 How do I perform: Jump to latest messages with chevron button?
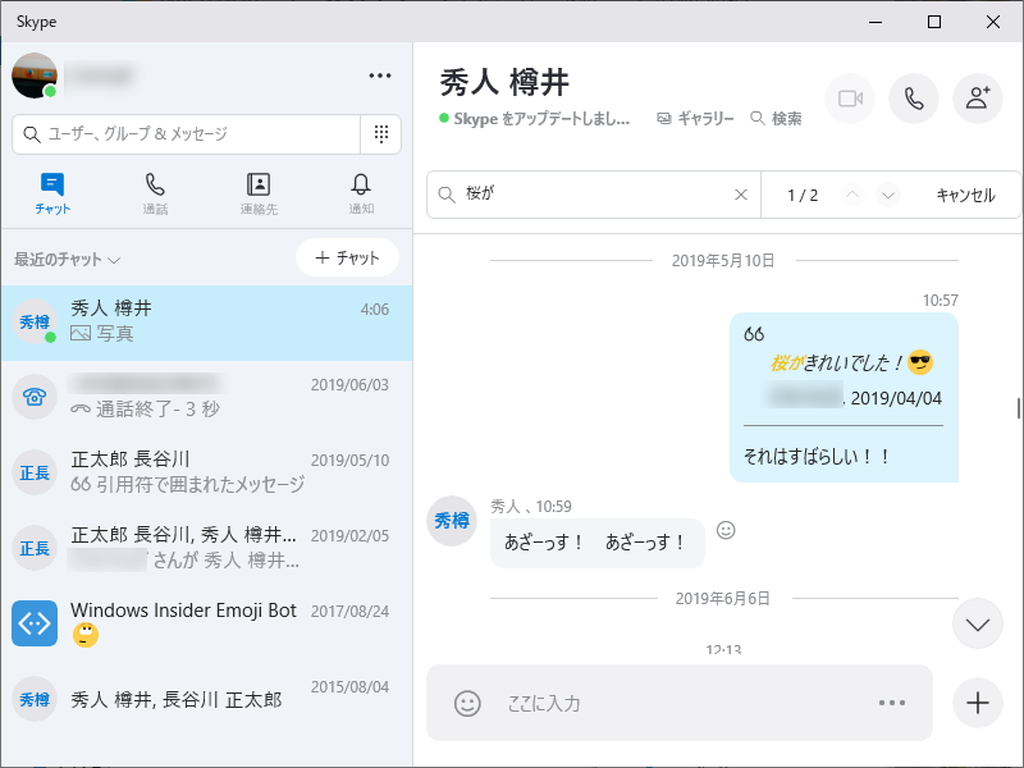tap(977, 623)
